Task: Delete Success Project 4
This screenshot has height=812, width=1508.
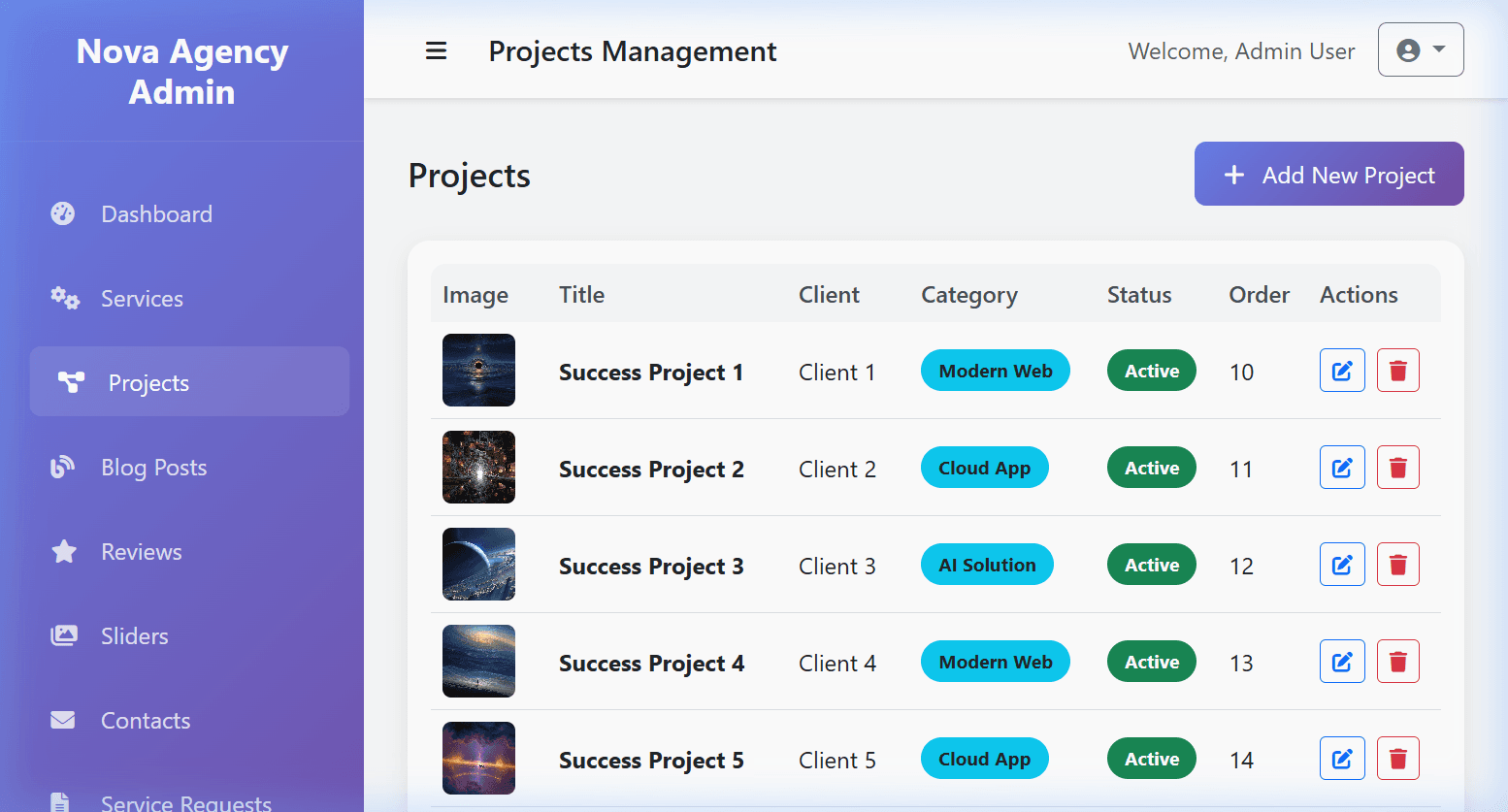Action: 1398,662
